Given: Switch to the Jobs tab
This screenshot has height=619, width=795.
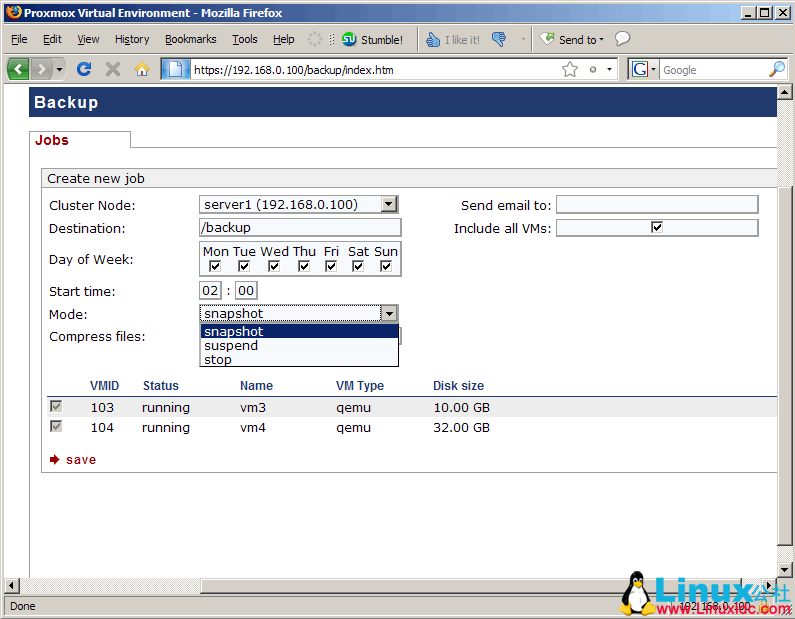Looking at the screenshot, I should click(52, 140).
